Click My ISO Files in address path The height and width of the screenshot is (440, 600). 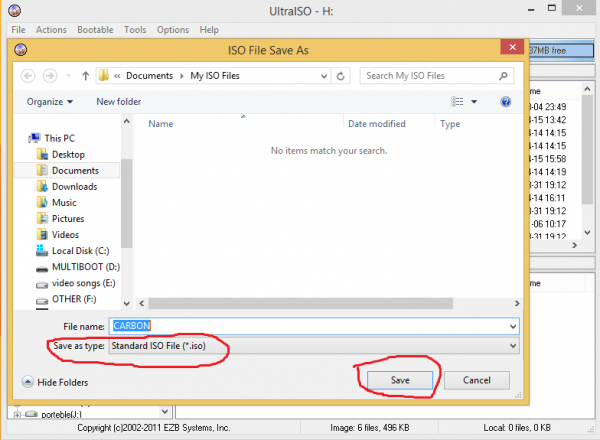coord(215,76)
